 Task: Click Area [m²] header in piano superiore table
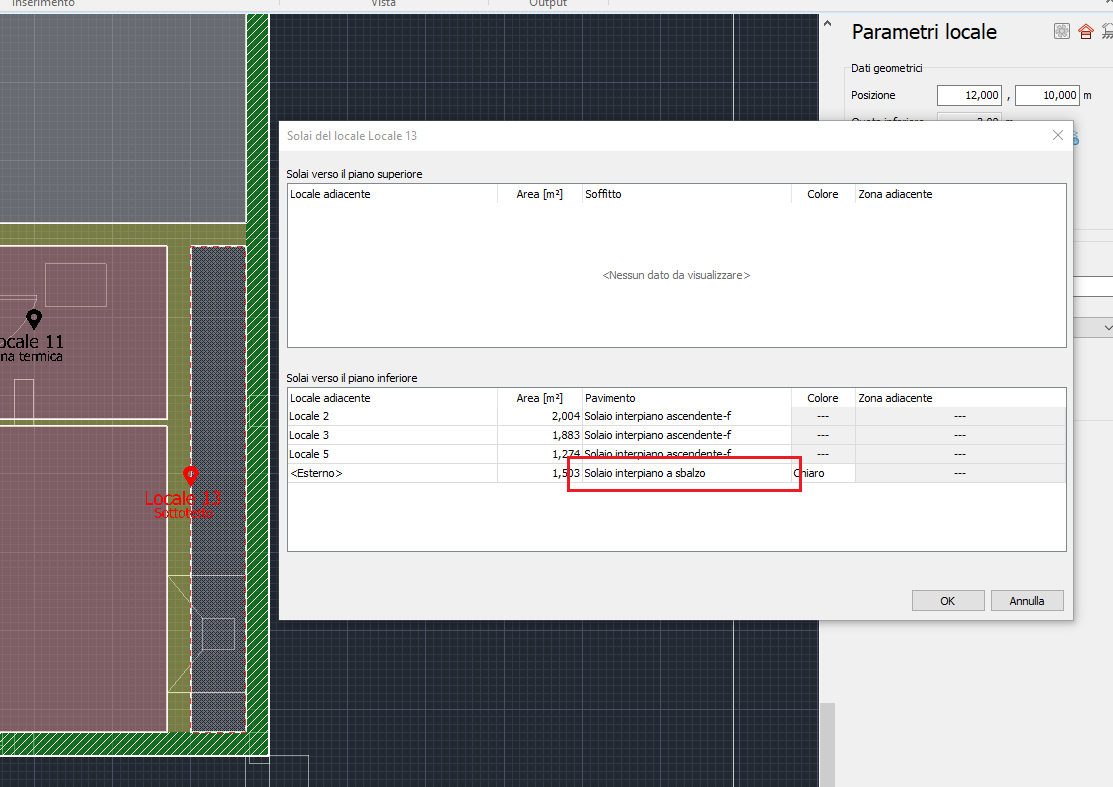pos(539,194)
